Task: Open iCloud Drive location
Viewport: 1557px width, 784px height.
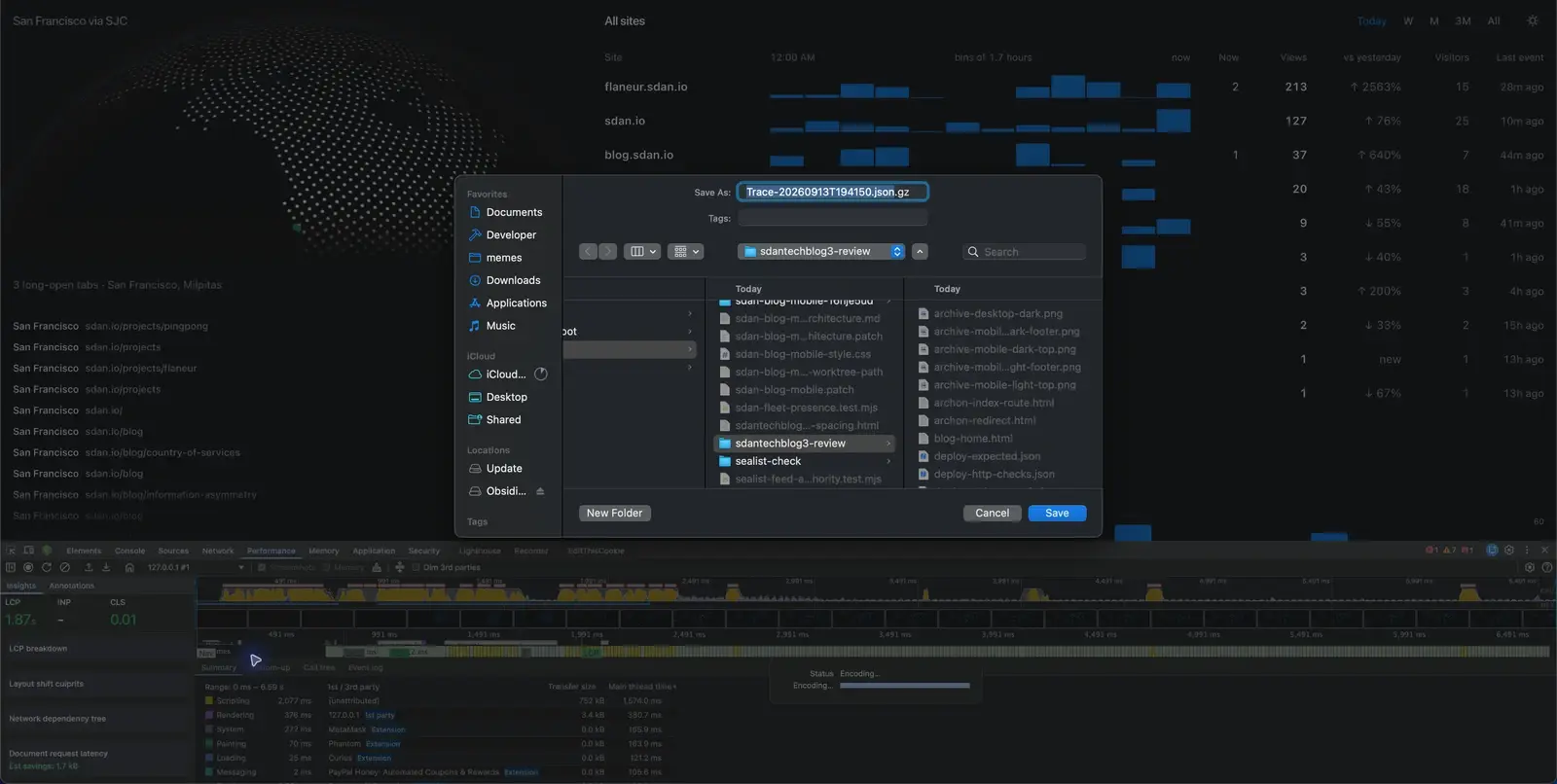Action: point(497,374)
